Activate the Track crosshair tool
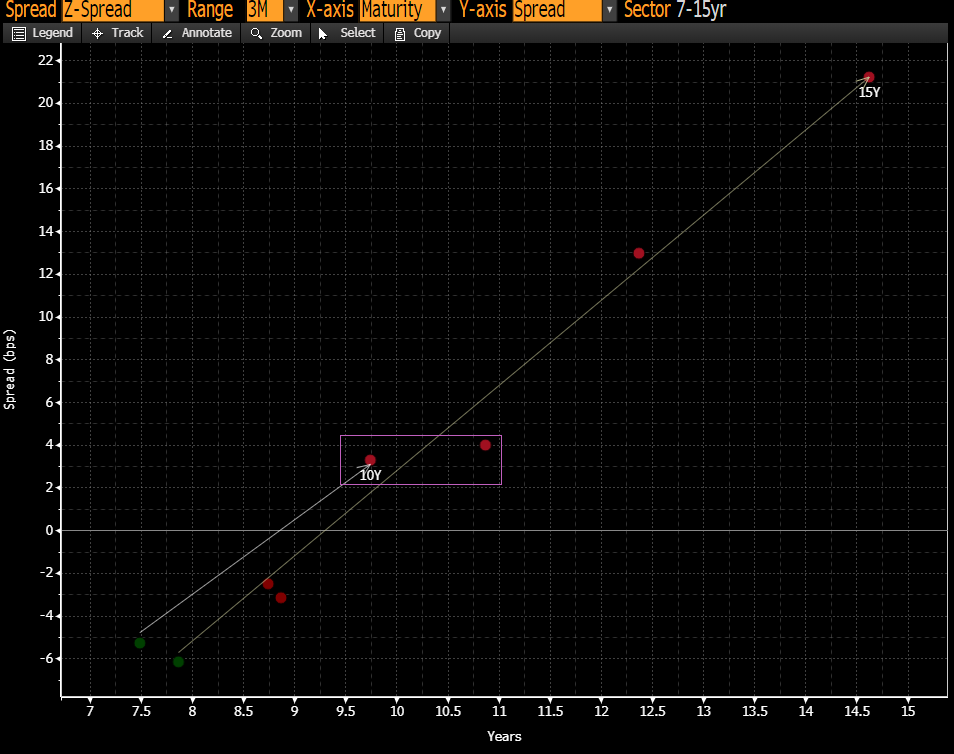The image size is (954, 754). [x=117, y=33]
